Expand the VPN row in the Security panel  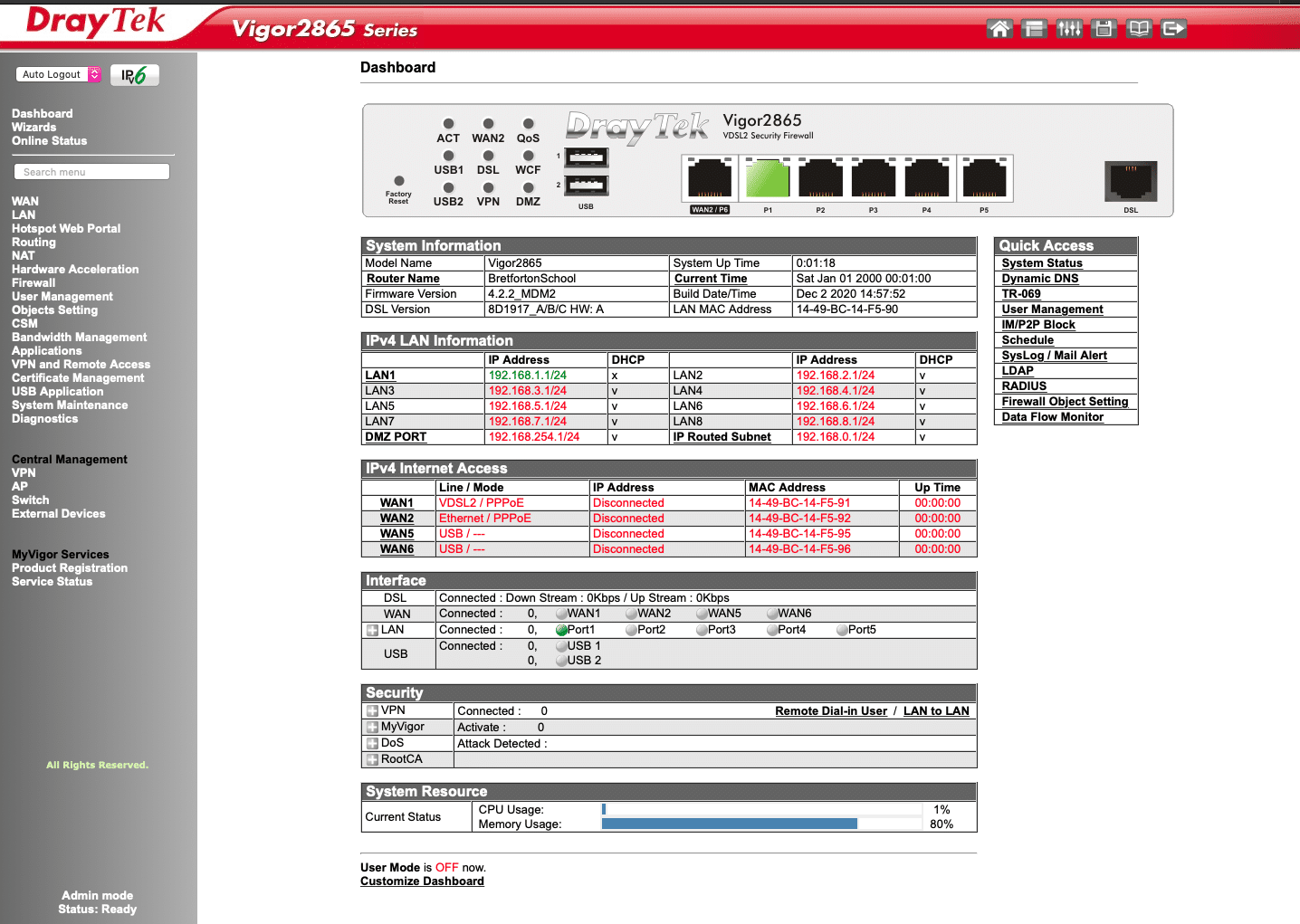[372, 710]
